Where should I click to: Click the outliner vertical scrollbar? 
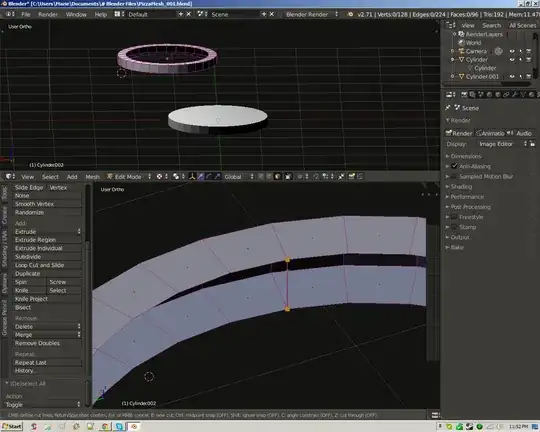point(535,55)
